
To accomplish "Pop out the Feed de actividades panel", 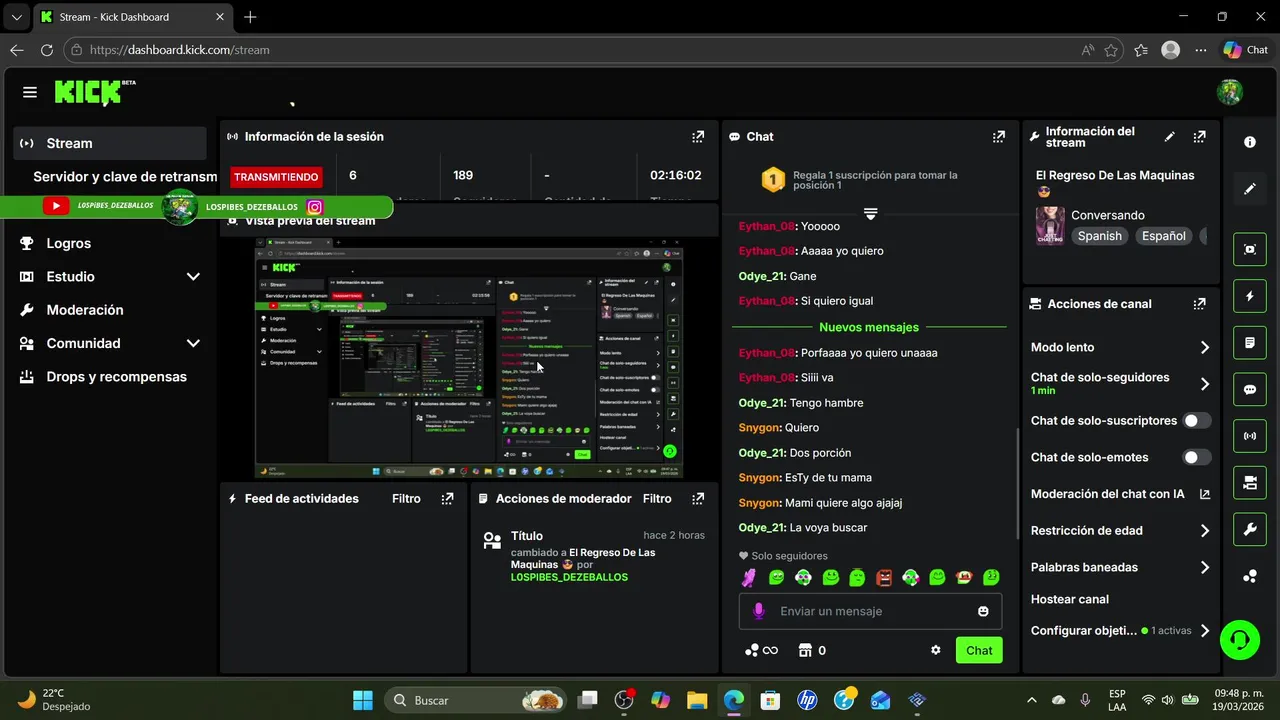I will 447,498.
